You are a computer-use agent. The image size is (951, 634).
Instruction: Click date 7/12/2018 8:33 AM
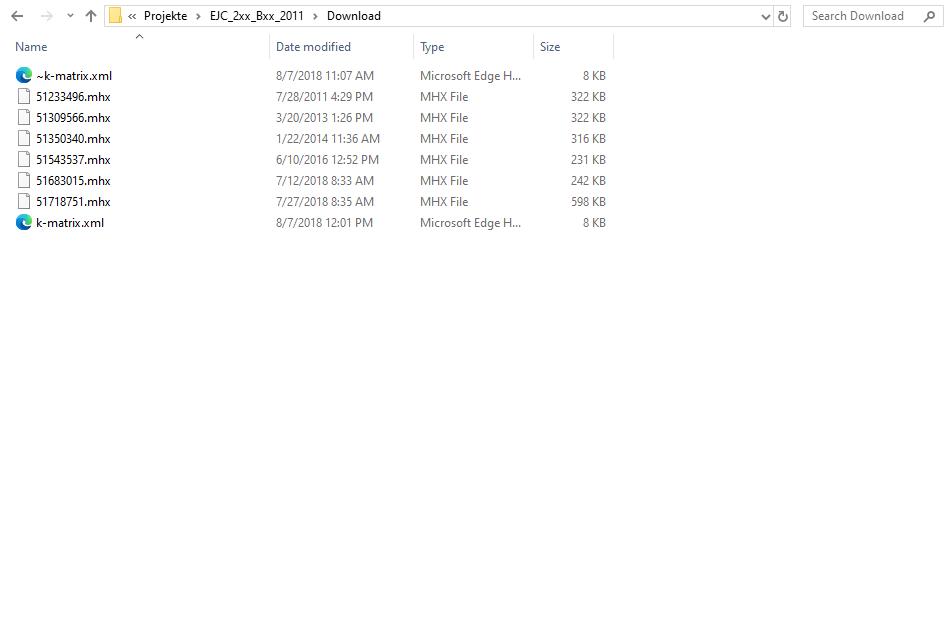coord(325,181)
